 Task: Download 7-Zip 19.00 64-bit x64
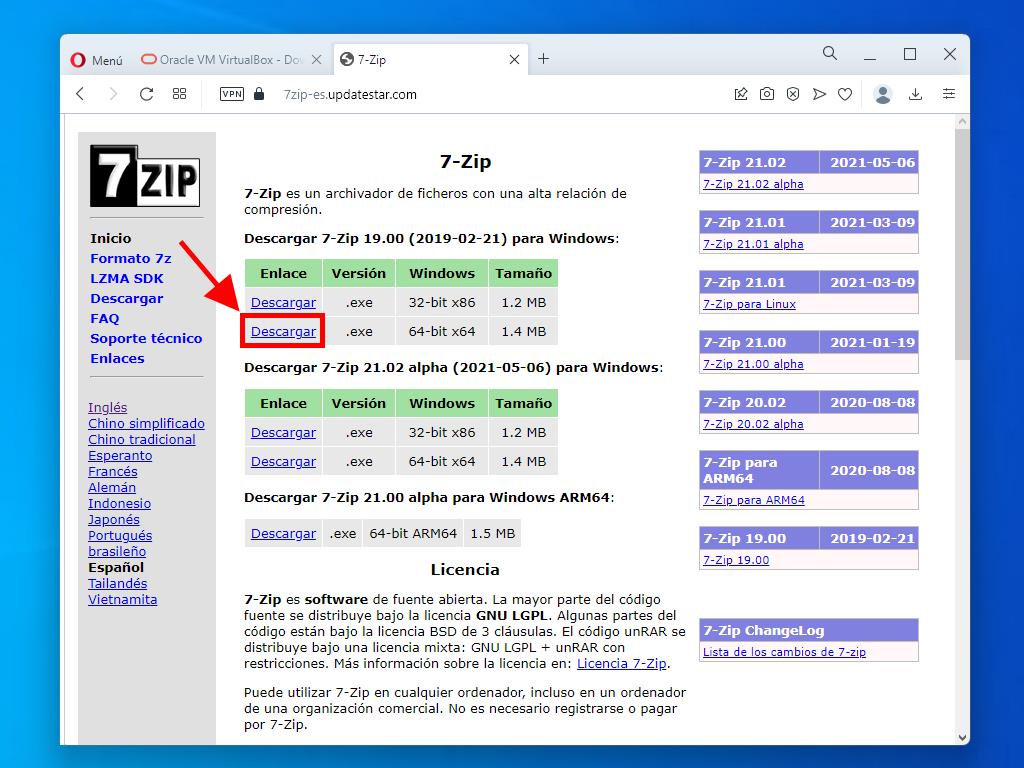[283, 332]
